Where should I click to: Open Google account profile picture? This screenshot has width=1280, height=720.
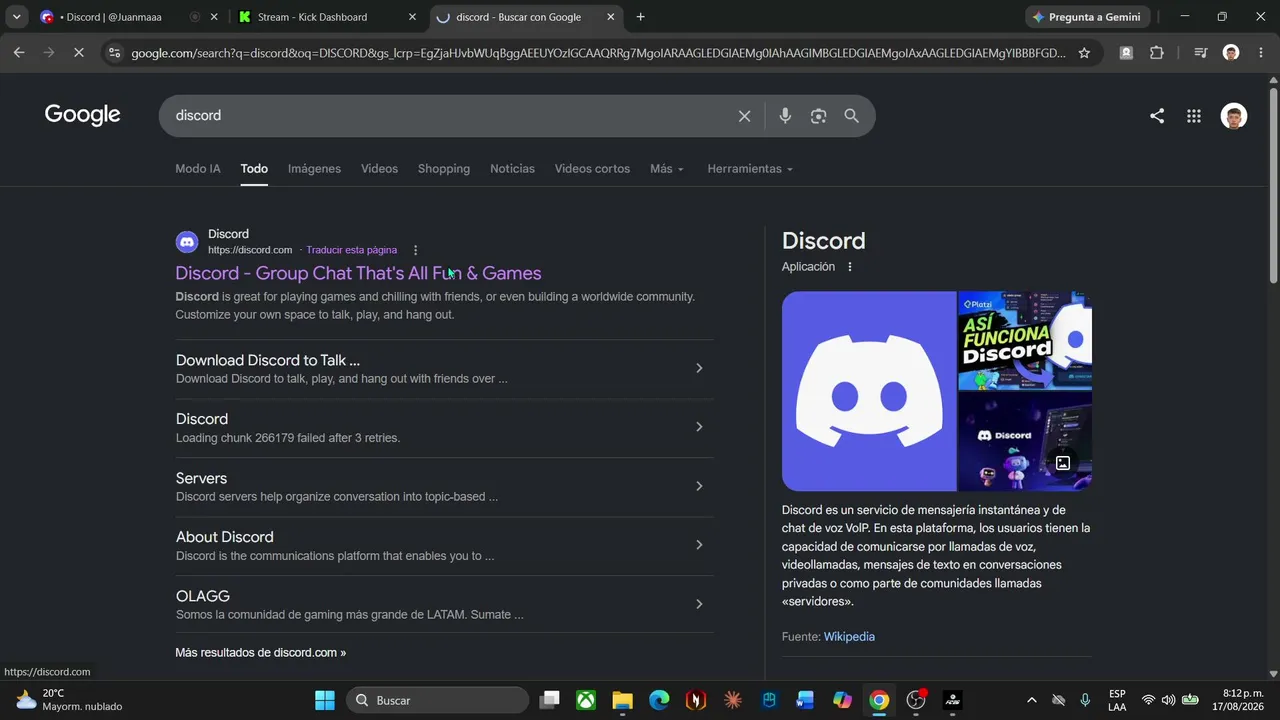pos(1234,116)
